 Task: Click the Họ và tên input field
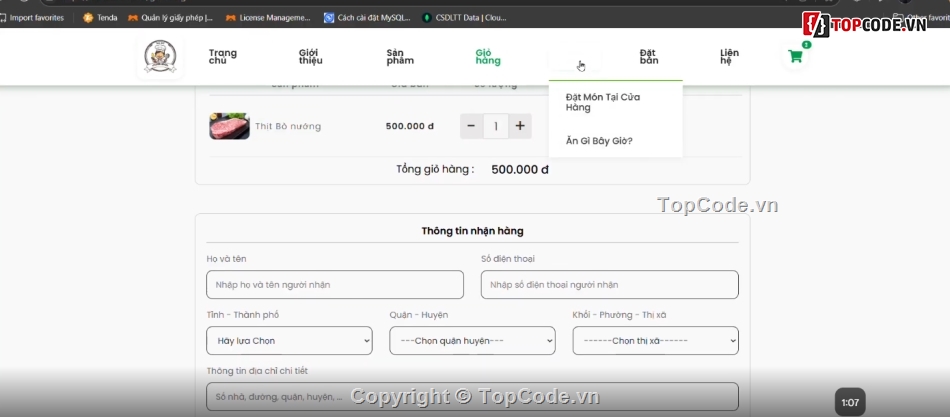[x=335, y=285]
